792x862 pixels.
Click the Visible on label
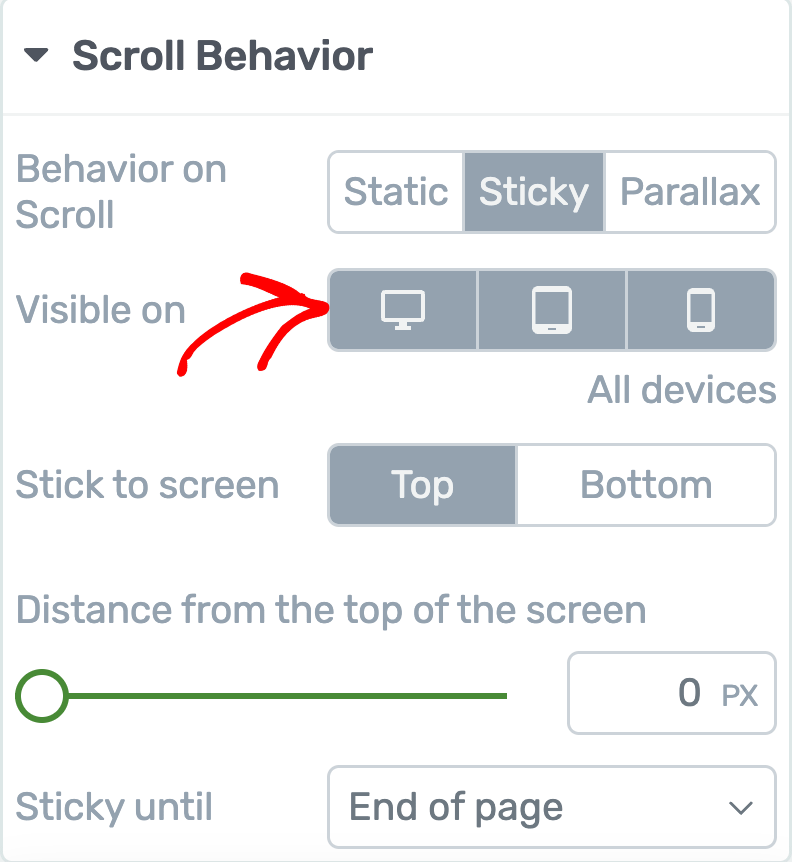tap(101, 310)
